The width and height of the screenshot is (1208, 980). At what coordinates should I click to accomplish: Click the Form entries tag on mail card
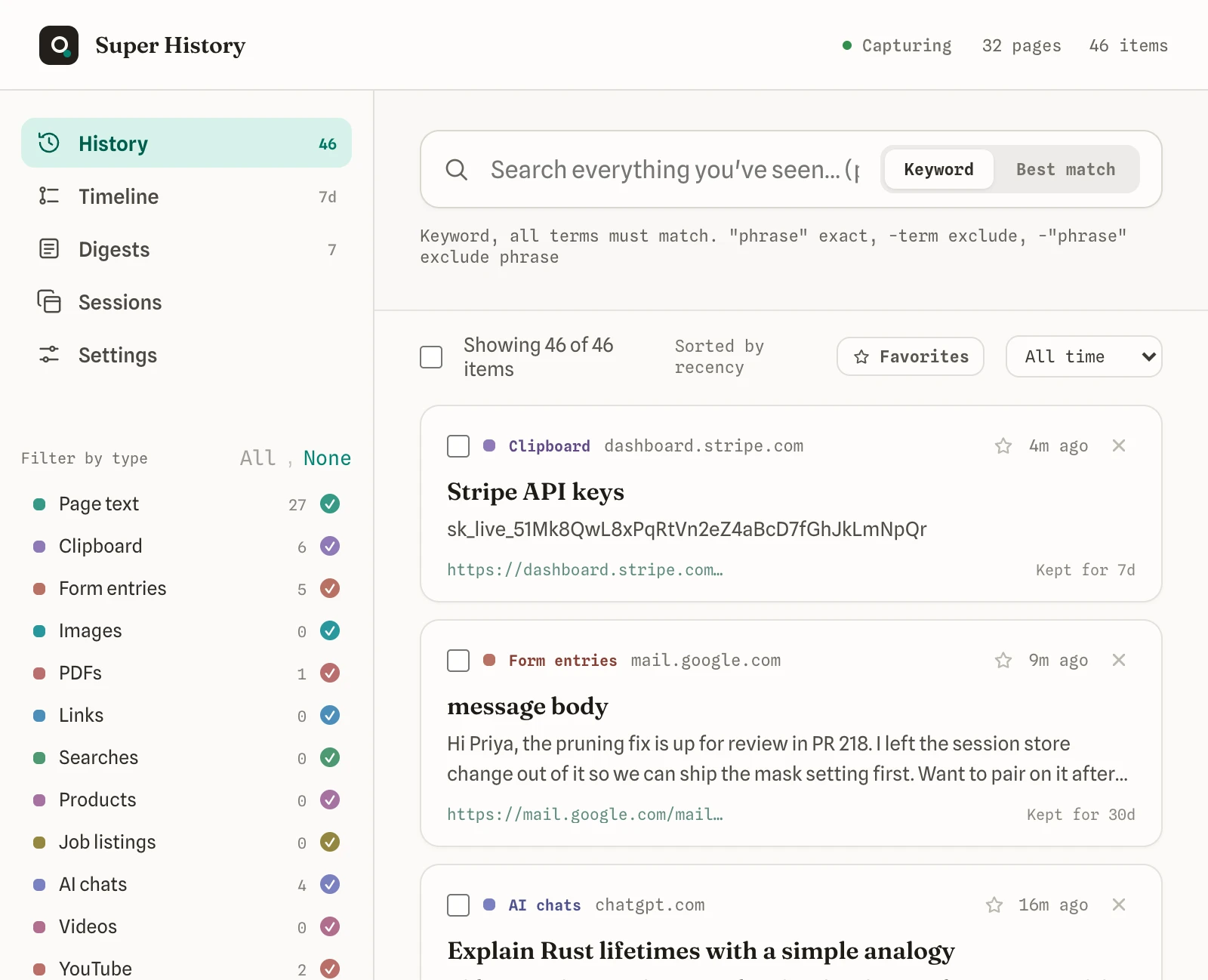click(x=562, y=660)
